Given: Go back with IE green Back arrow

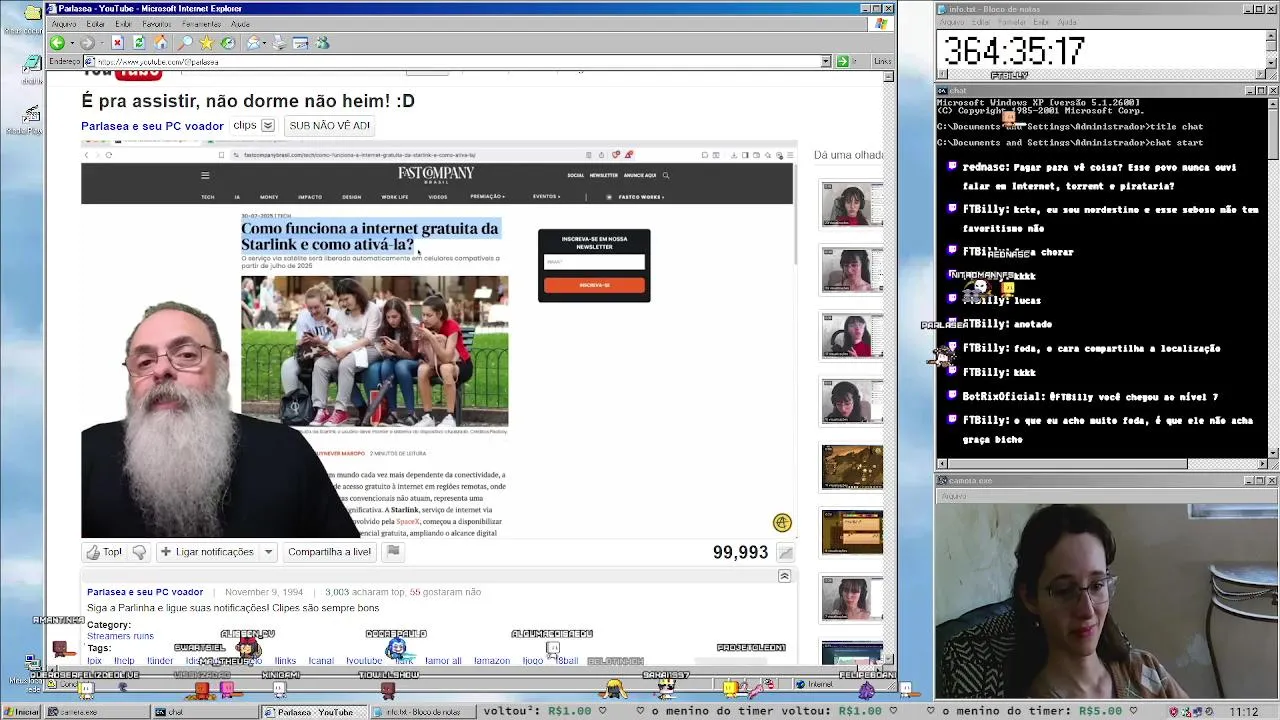Looking at the screenshot, I should (57, 43).
